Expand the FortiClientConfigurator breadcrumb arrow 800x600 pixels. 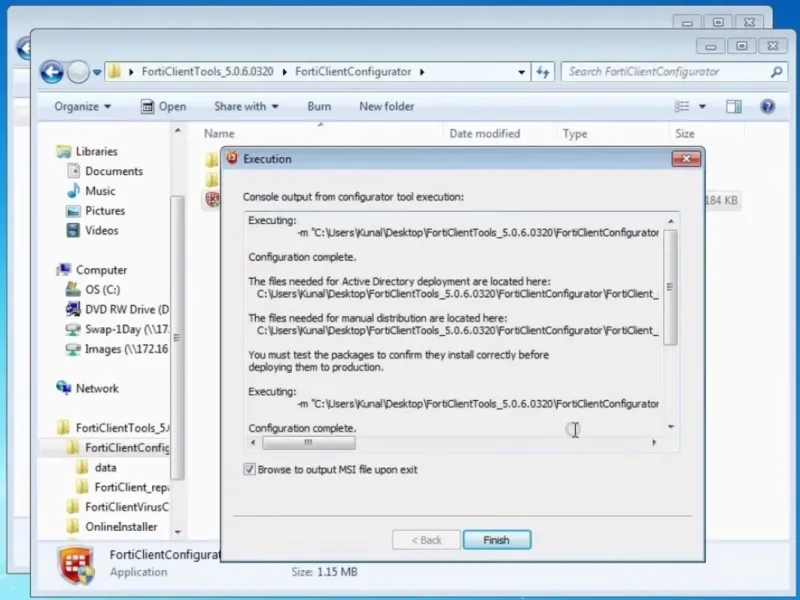click(x=422, y=72)
